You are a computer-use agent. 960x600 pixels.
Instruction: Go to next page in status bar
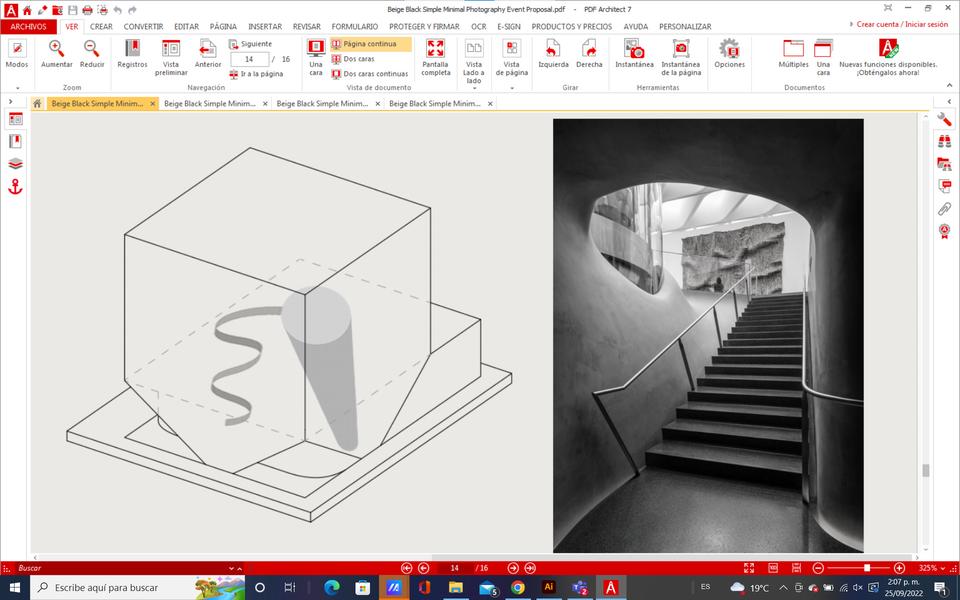[x=513, y=568]
